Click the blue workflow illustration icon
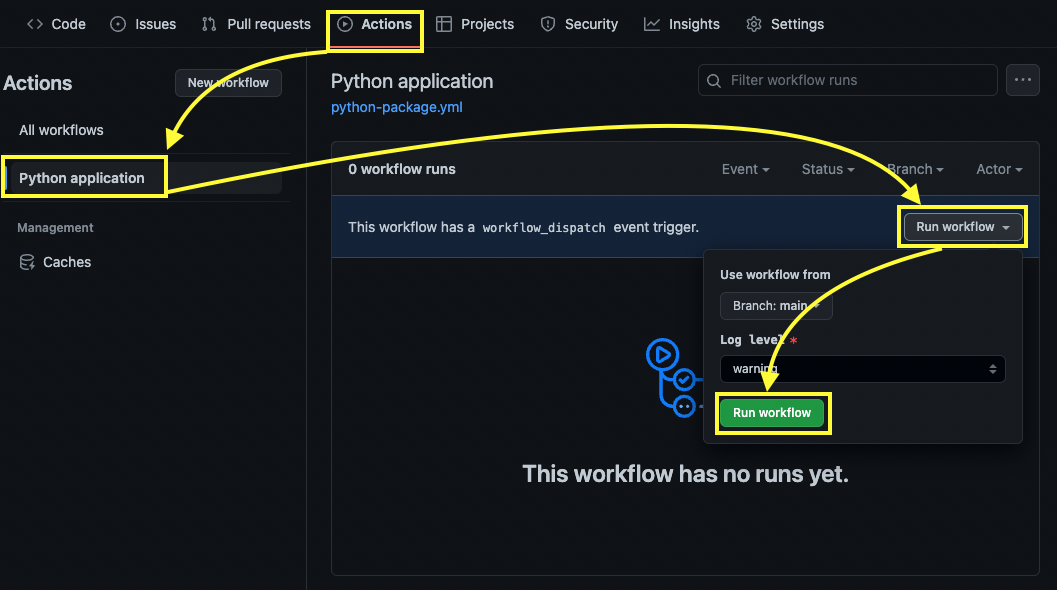The height and width of the screenshot is (590, 1057). 674,378
